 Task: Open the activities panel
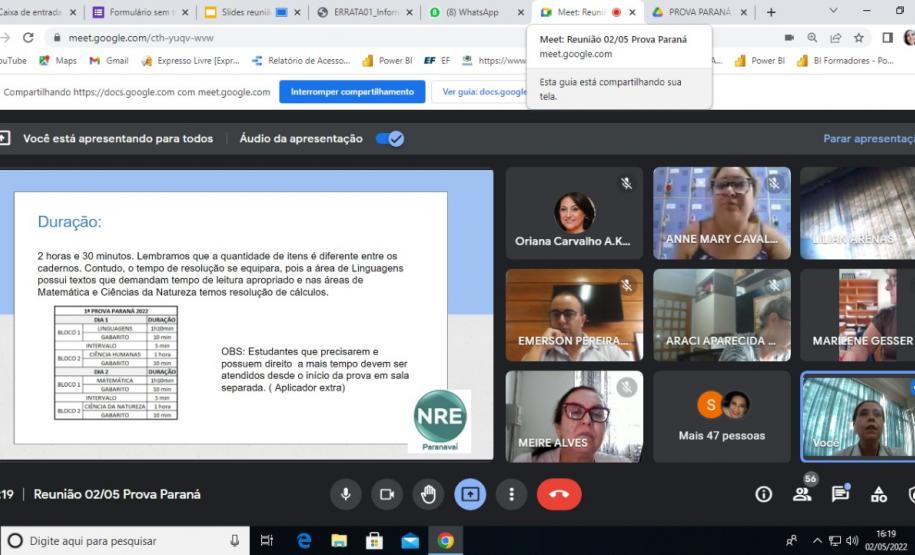tap(879, 494)
